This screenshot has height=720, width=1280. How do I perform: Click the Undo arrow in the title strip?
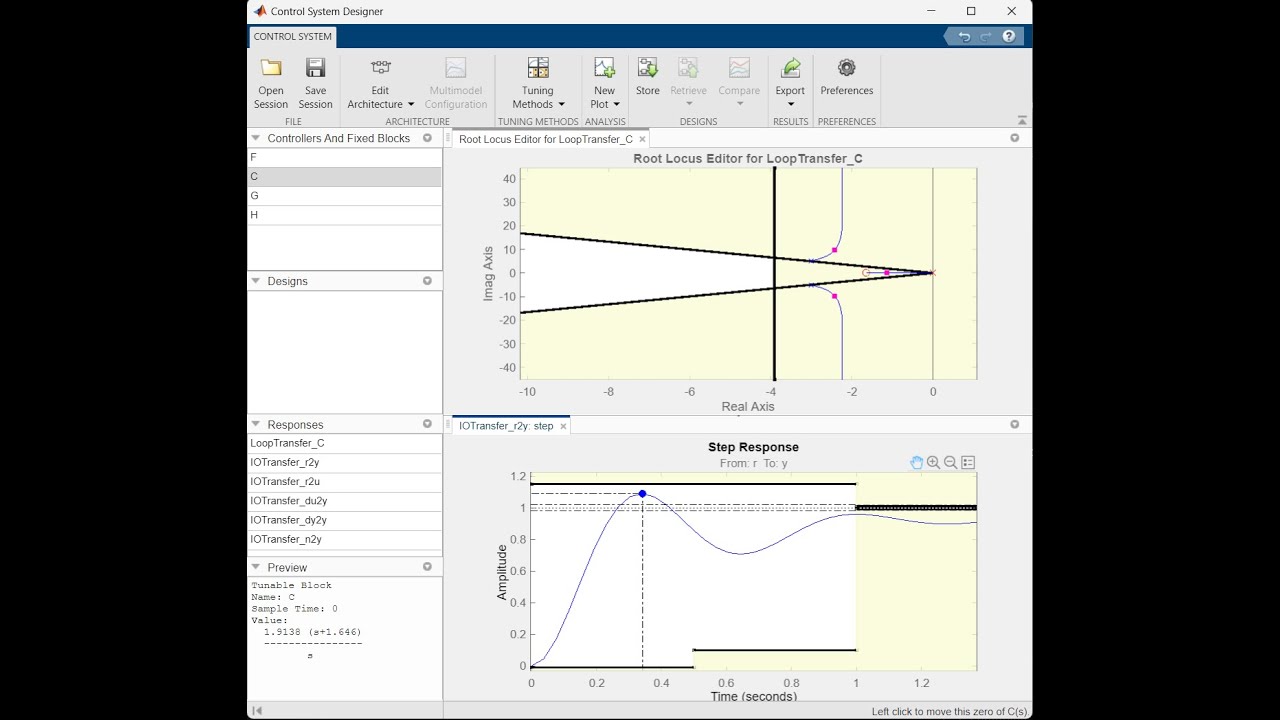(x=964, y=36)
